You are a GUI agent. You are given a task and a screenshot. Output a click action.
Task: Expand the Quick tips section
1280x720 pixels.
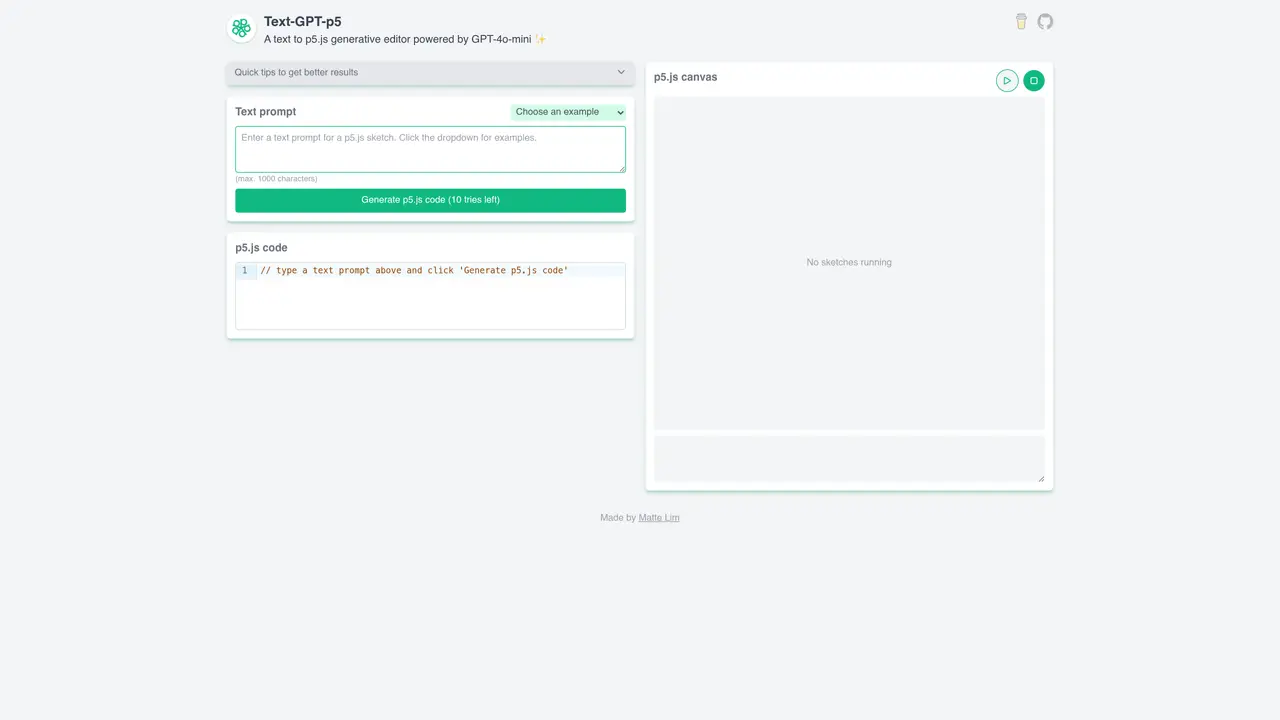[430, 72]
